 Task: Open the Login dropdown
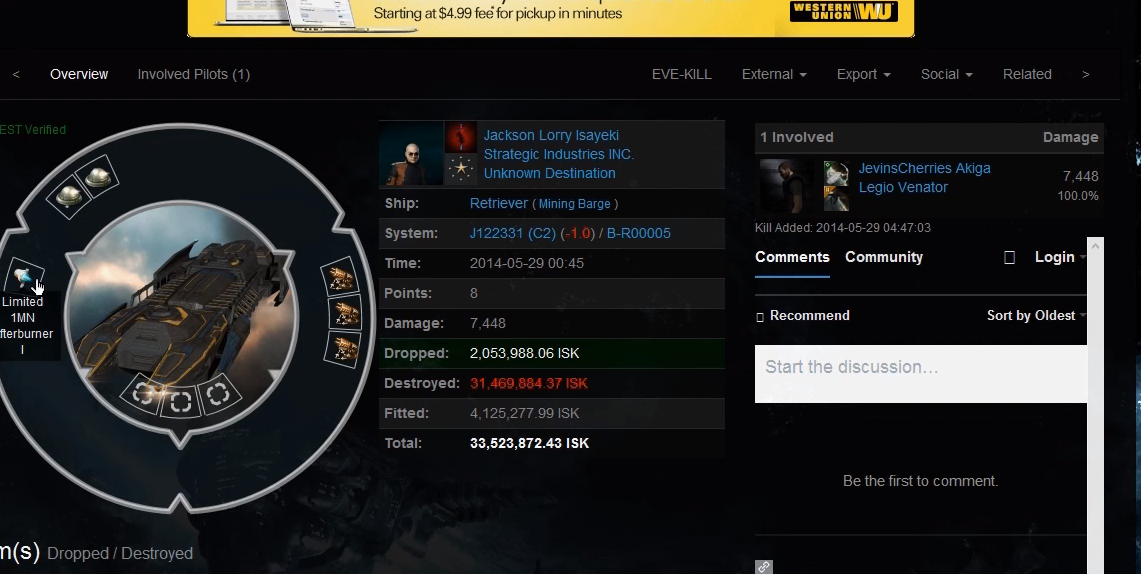tap(1060, 258)
